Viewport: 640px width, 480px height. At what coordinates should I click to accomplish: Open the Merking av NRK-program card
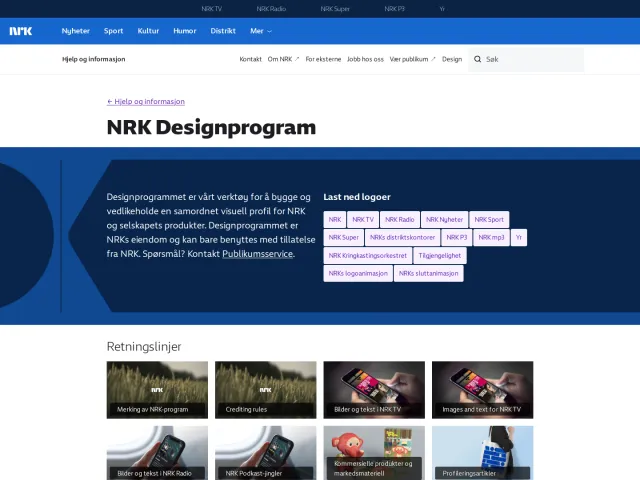pyautogui.click(x=157, y=390)
